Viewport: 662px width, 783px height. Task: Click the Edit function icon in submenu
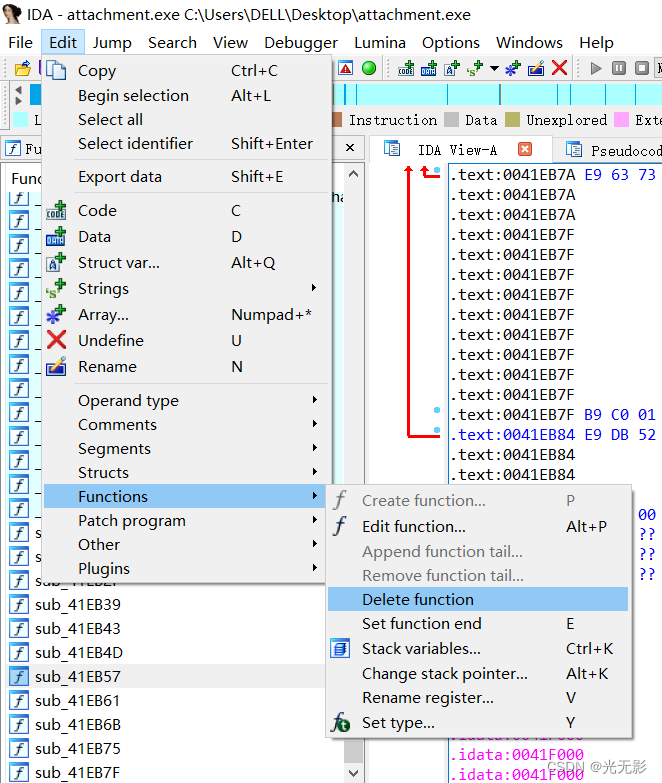pos(340,526)
